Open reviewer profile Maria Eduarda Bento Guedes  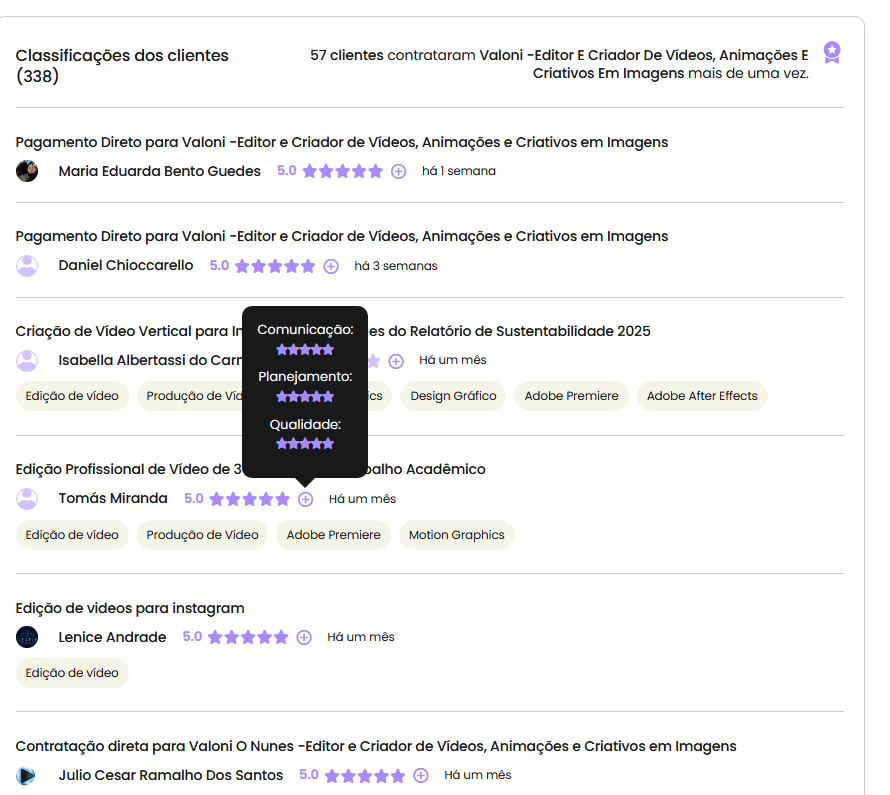tap(159, 171)
